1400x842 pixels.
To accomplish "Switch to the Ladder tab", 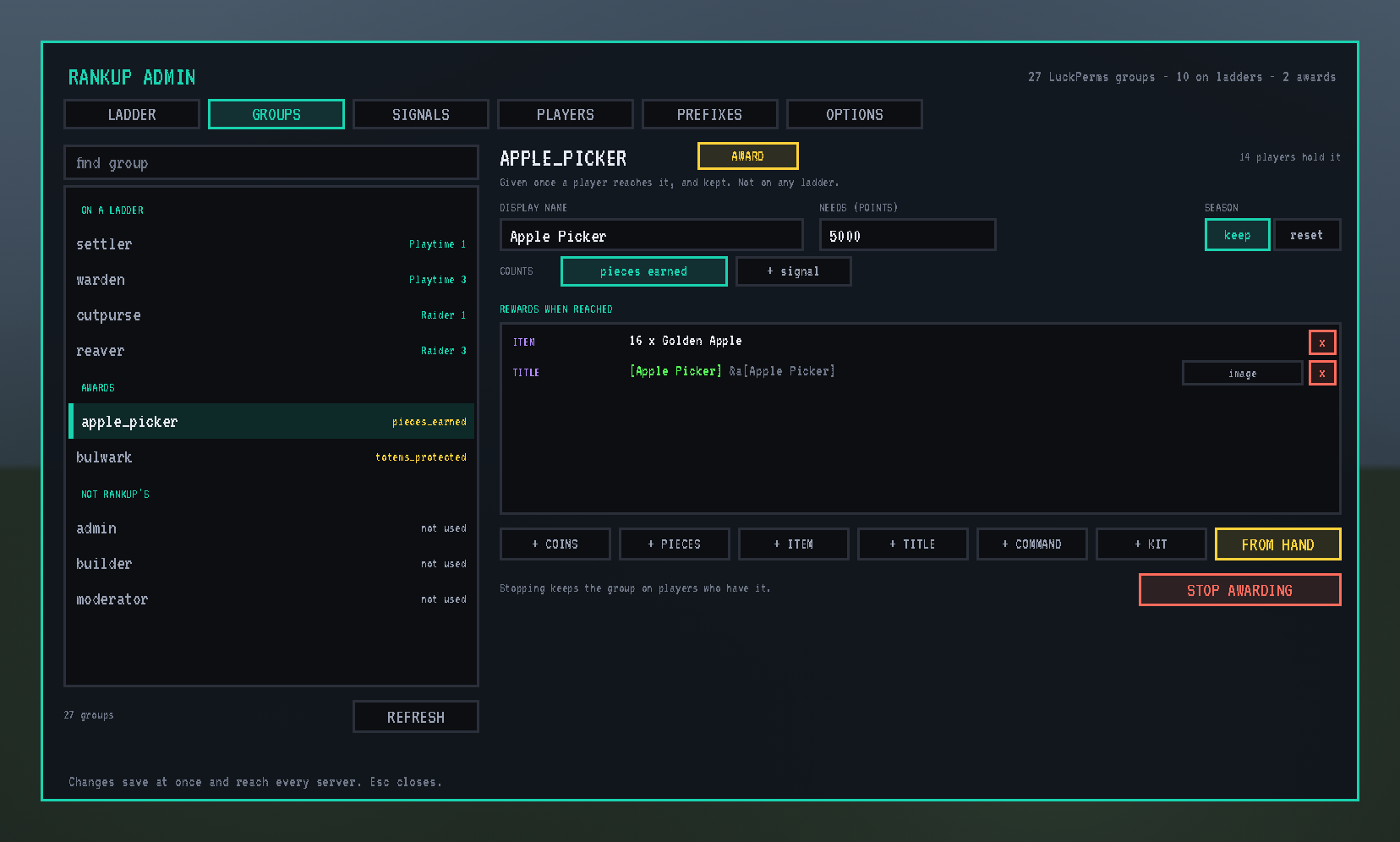I will pyautogui.click(x=132, y=114).
